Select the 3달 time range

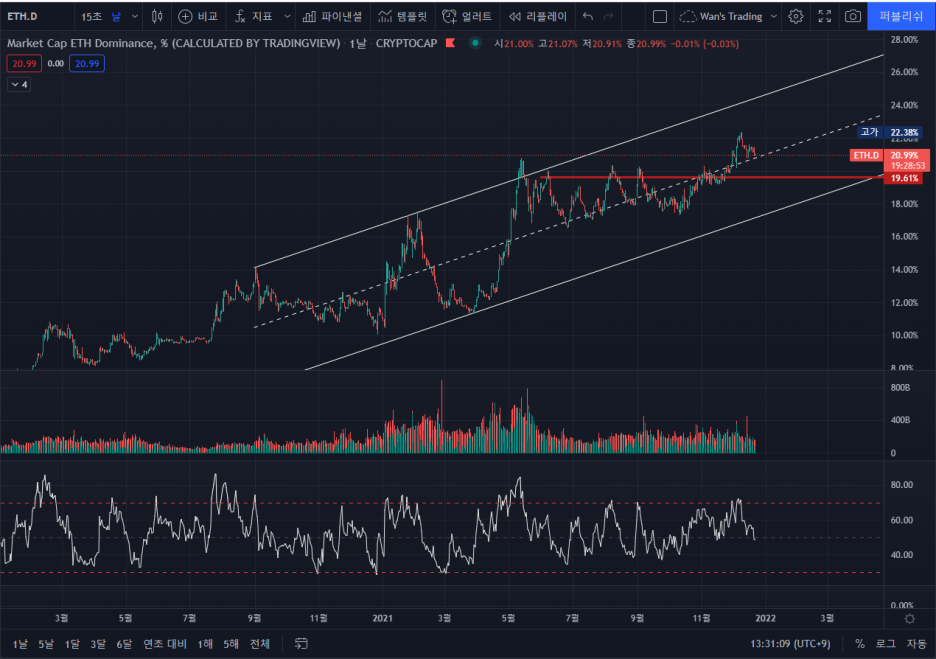point(98,644)
